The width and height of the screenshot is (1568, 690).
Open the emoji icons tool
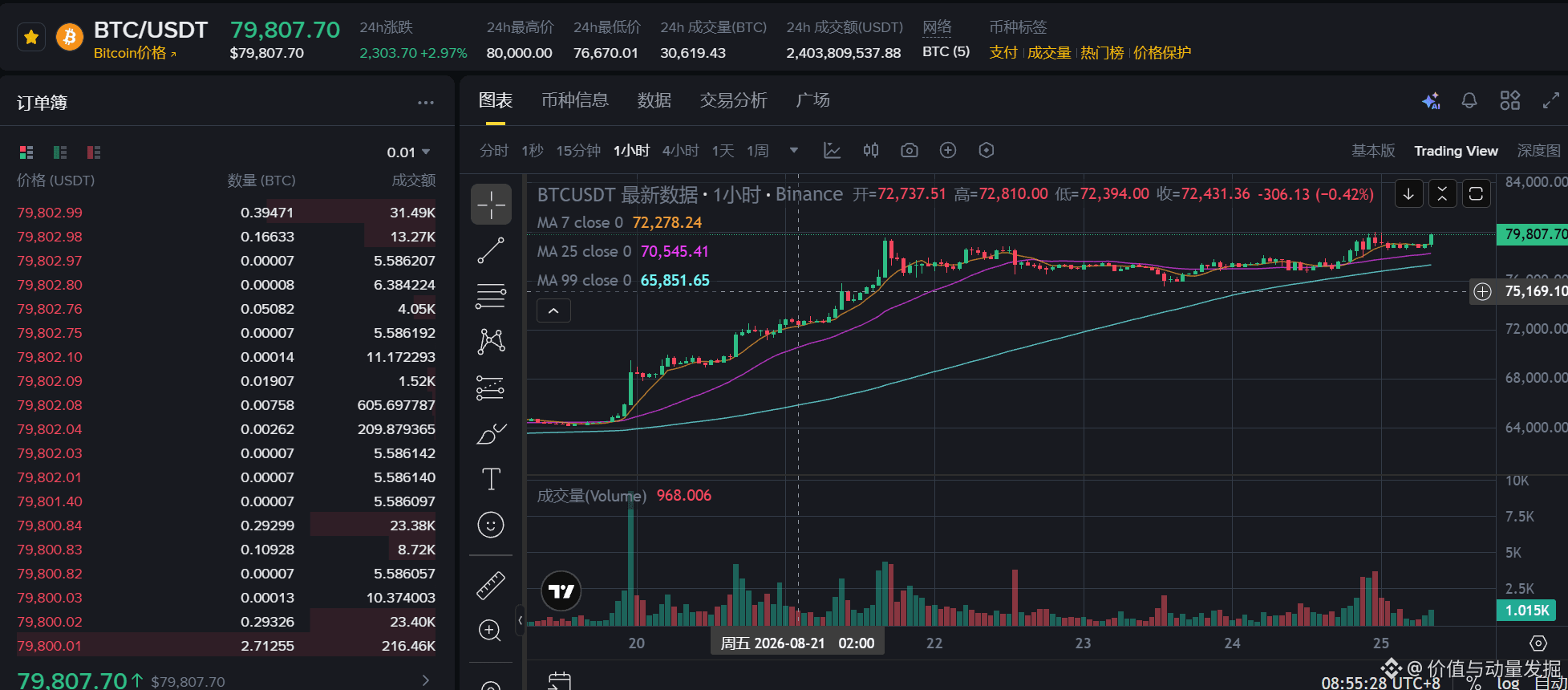(491, 525)
